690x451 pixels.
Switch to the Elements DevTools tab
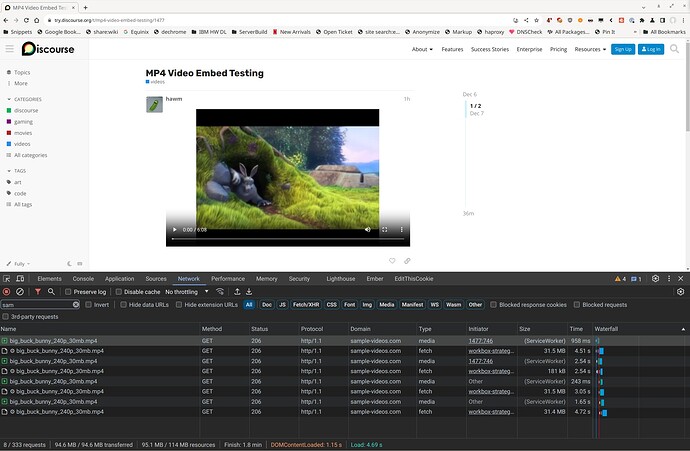(49, 279)
